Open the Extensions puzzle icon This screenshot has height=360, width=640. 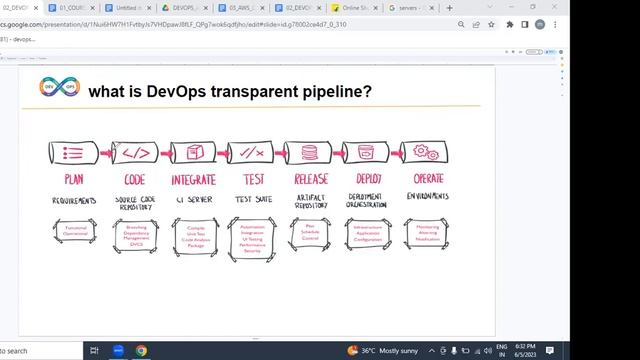[510, 24]
